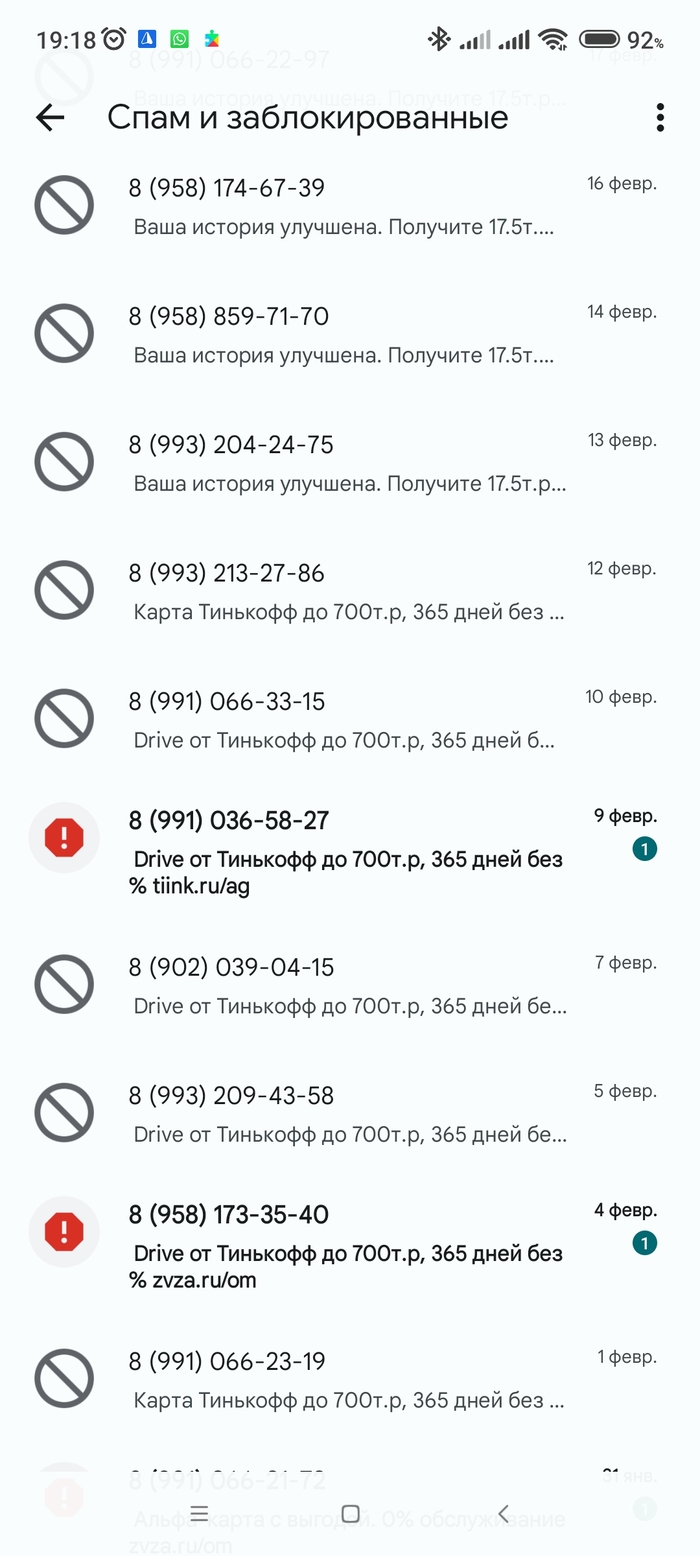Open the three-dot overflow menu

click(660, 117)
